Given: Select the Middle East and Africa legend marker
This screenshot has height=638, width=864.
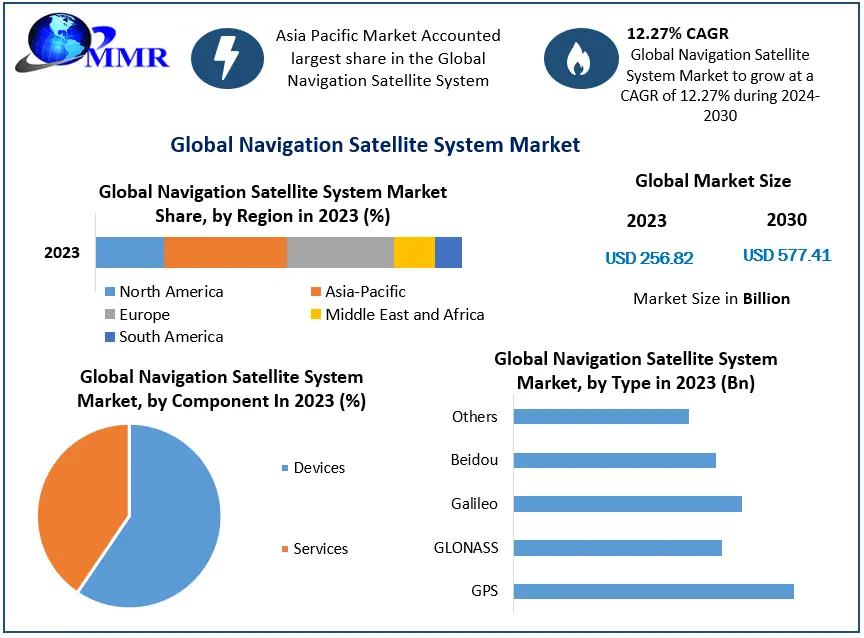Looking at the screenshot, I should [x=316, y=315].
